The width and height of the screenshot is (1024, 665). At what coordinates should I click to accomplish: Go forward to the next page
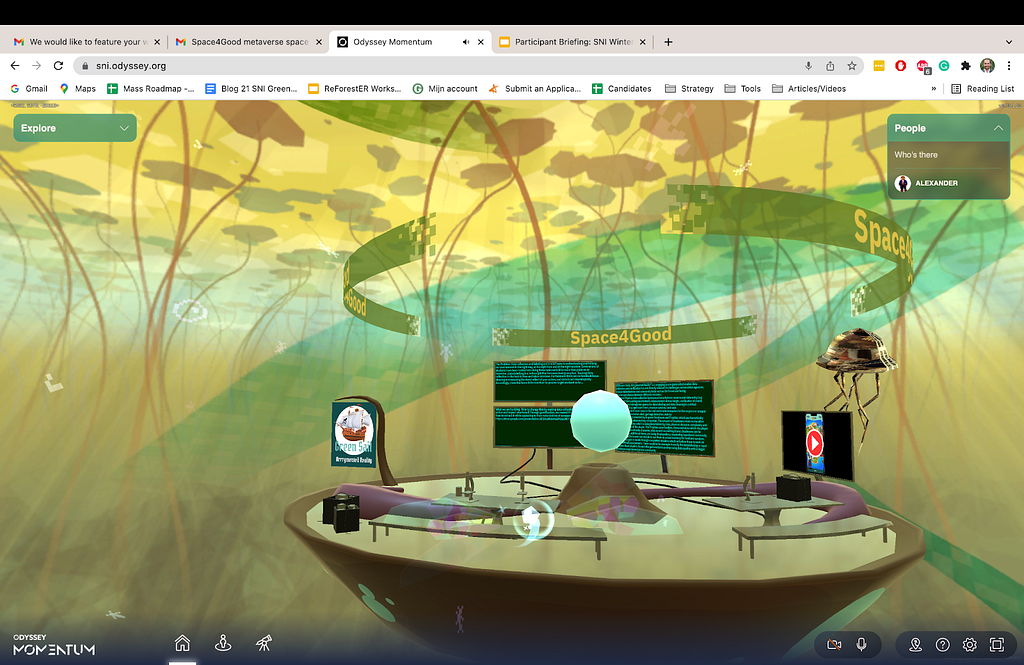[x=37, y=65]
